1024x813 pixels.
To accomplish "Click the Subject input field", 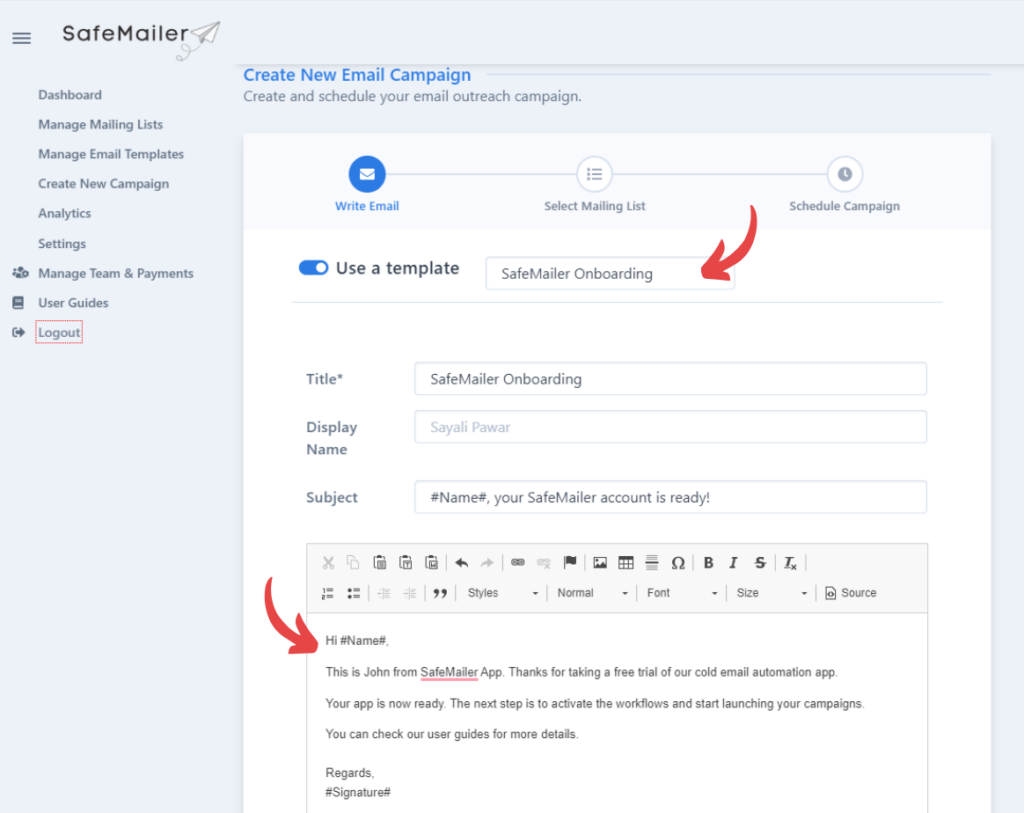I will click(x=670, y=497).
